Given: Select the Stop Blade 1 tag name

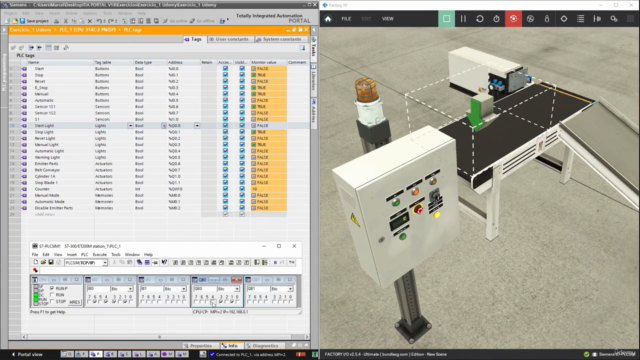Looking at the screenshot, I should [46, 182].
